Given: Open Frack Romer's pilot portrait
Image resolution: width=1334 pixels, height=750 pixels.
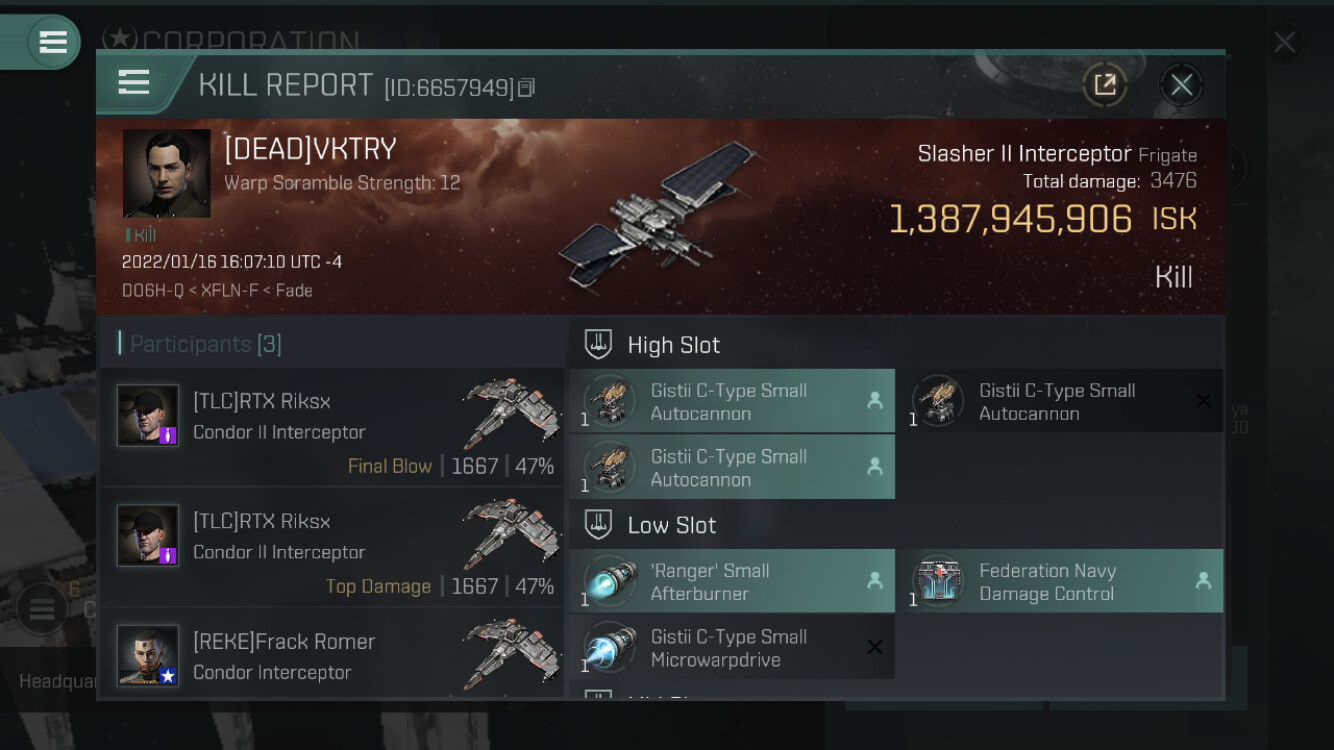Looking at the screenshot, I should pyautogui.click(x=148, y=655).
